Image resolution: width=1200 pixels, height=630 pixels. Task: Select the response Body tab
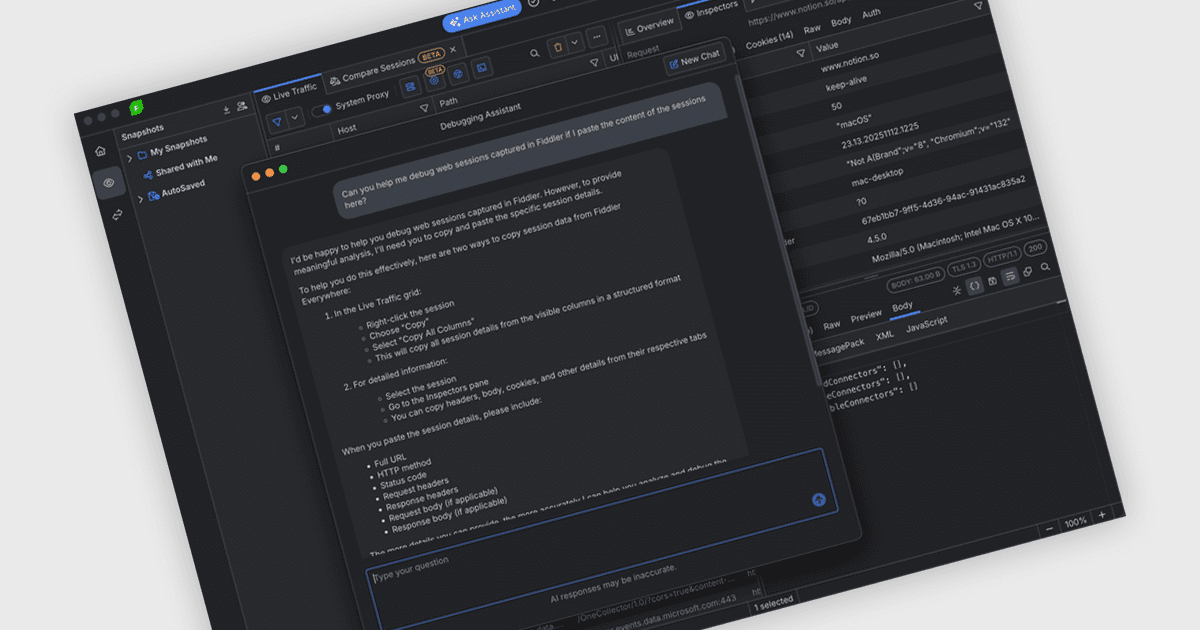point(902,307)
